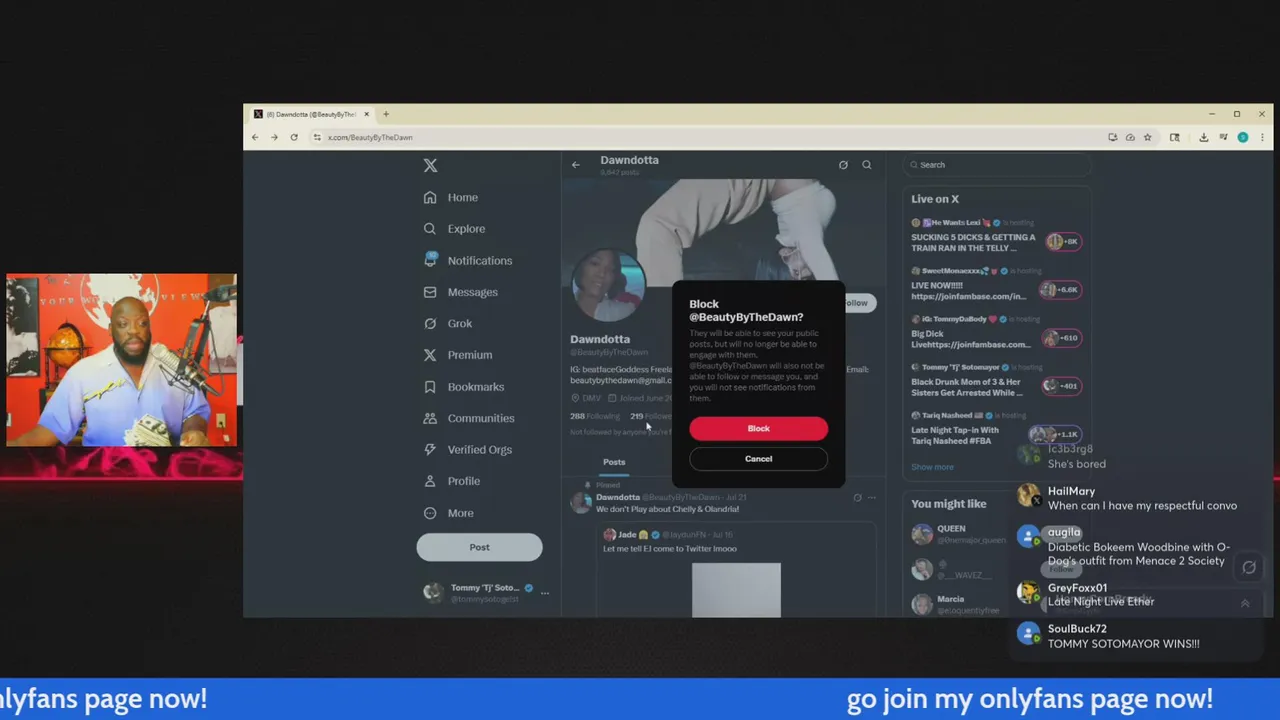Open 288 Following count link

tap(595, 416)
